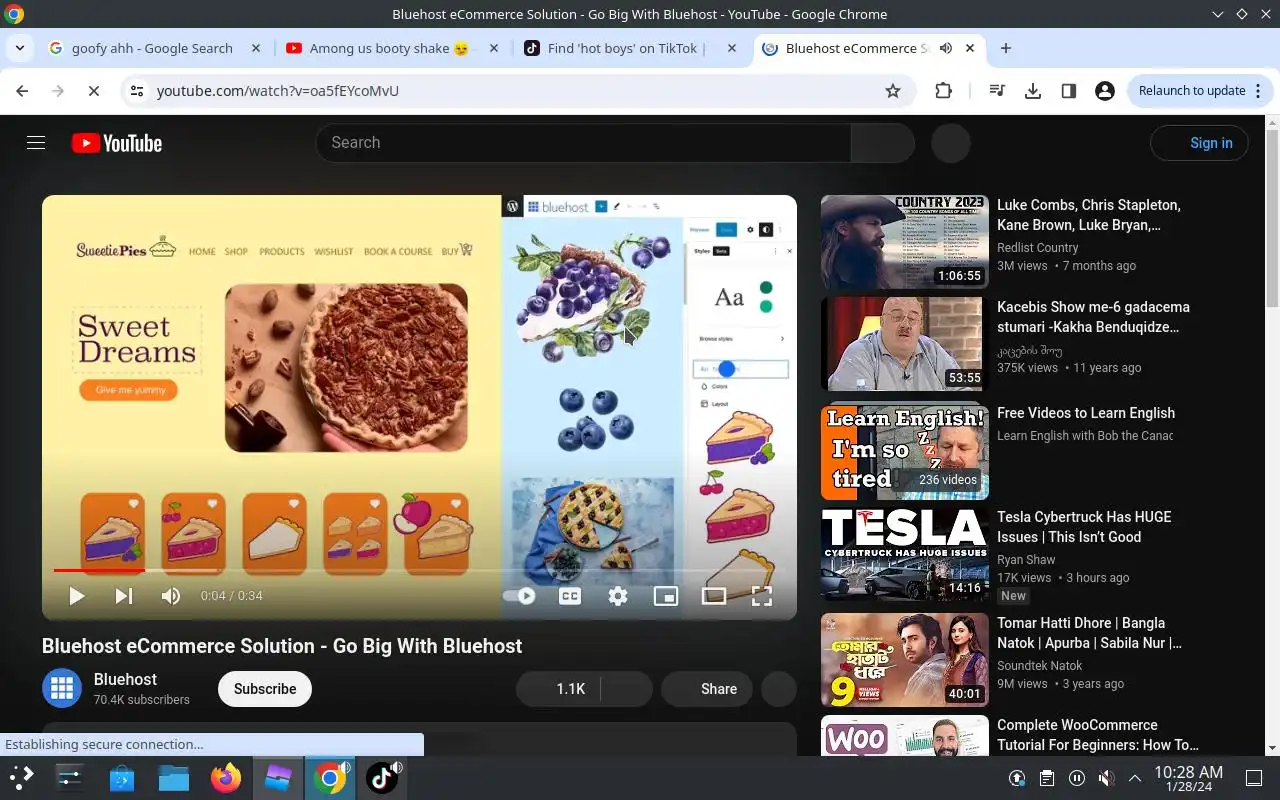Click Relaunch to update button
This screenshot has height=800, width=1280.
[1192, 90]
